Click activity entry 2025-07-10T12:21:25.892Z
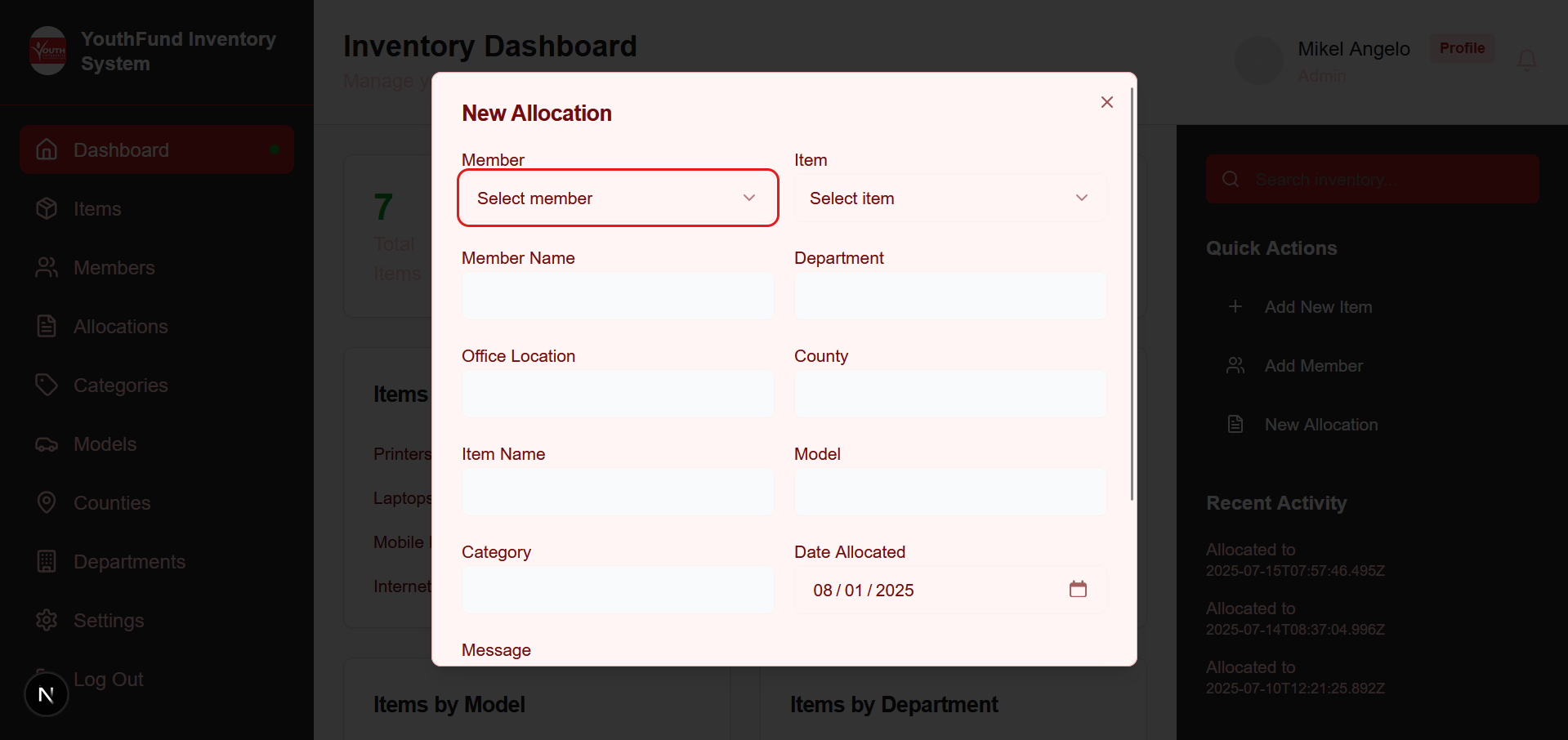 pyautogui.click(x=1295, y=678)
